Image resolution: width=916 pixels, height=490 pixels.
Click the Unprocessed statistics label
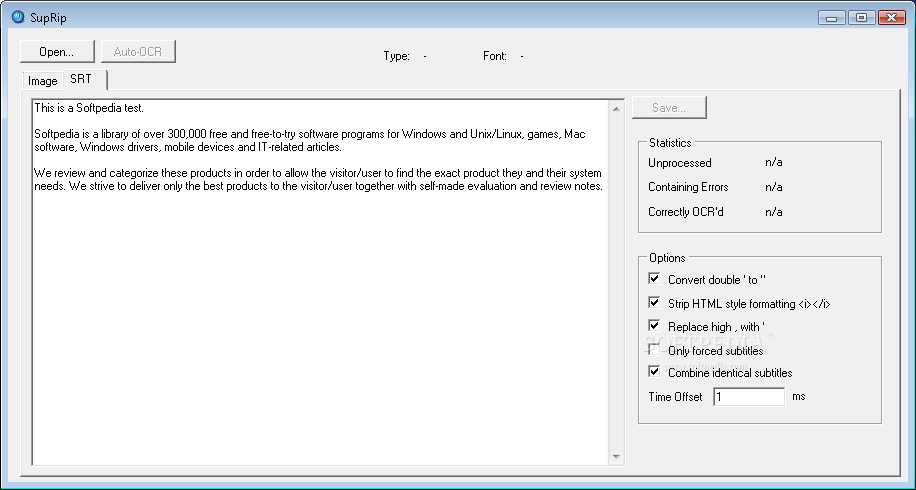[x=679, y=163]
